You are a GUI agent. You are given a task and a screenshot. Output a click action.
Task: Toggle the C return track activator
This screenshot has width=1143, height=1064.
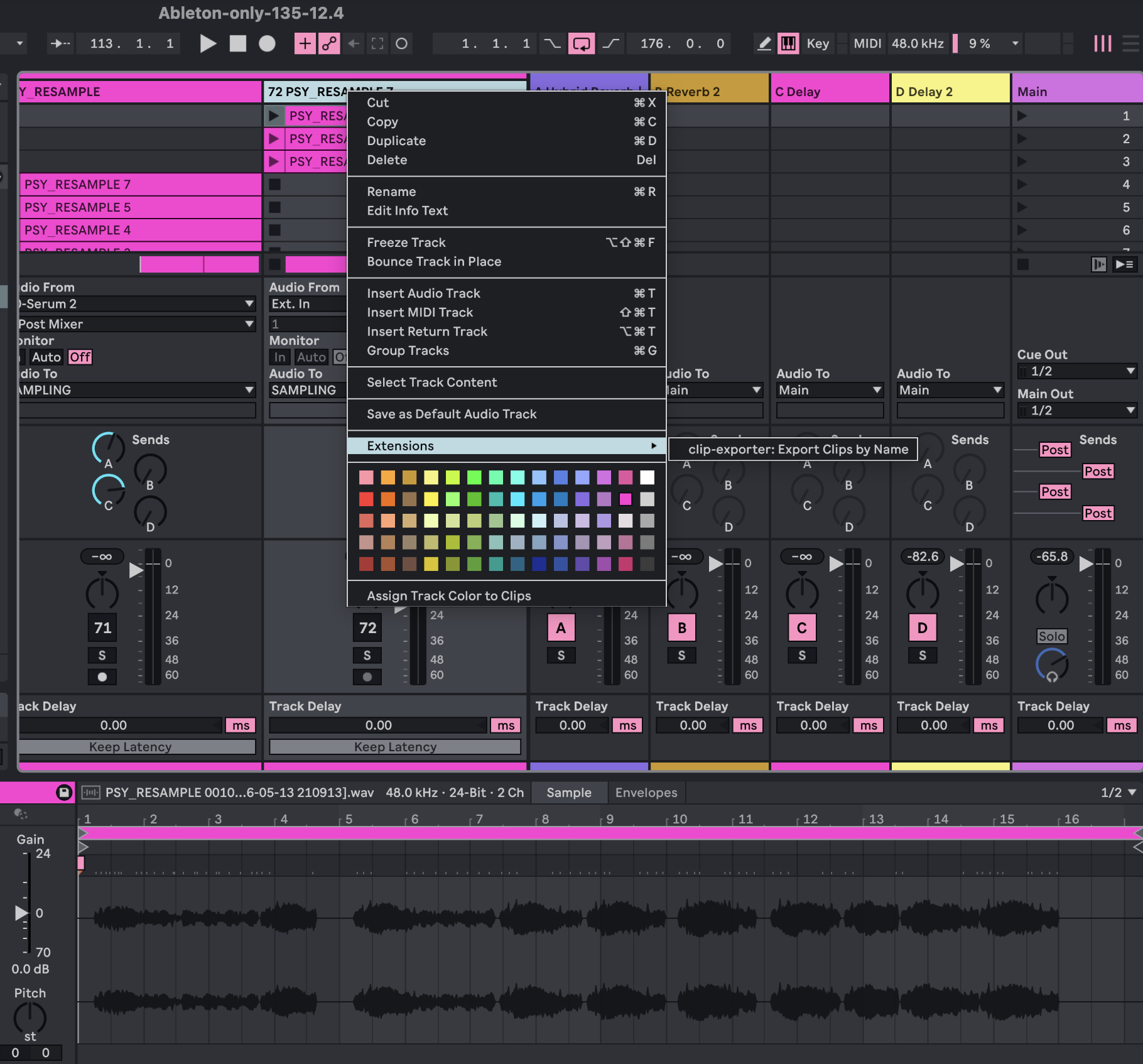802,627
